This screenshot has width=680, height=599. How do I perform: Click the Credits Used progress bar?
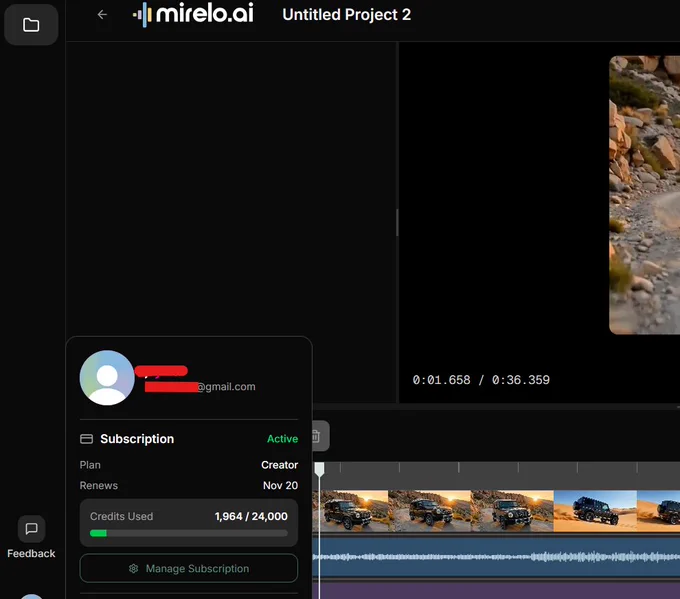click(189, 534)
